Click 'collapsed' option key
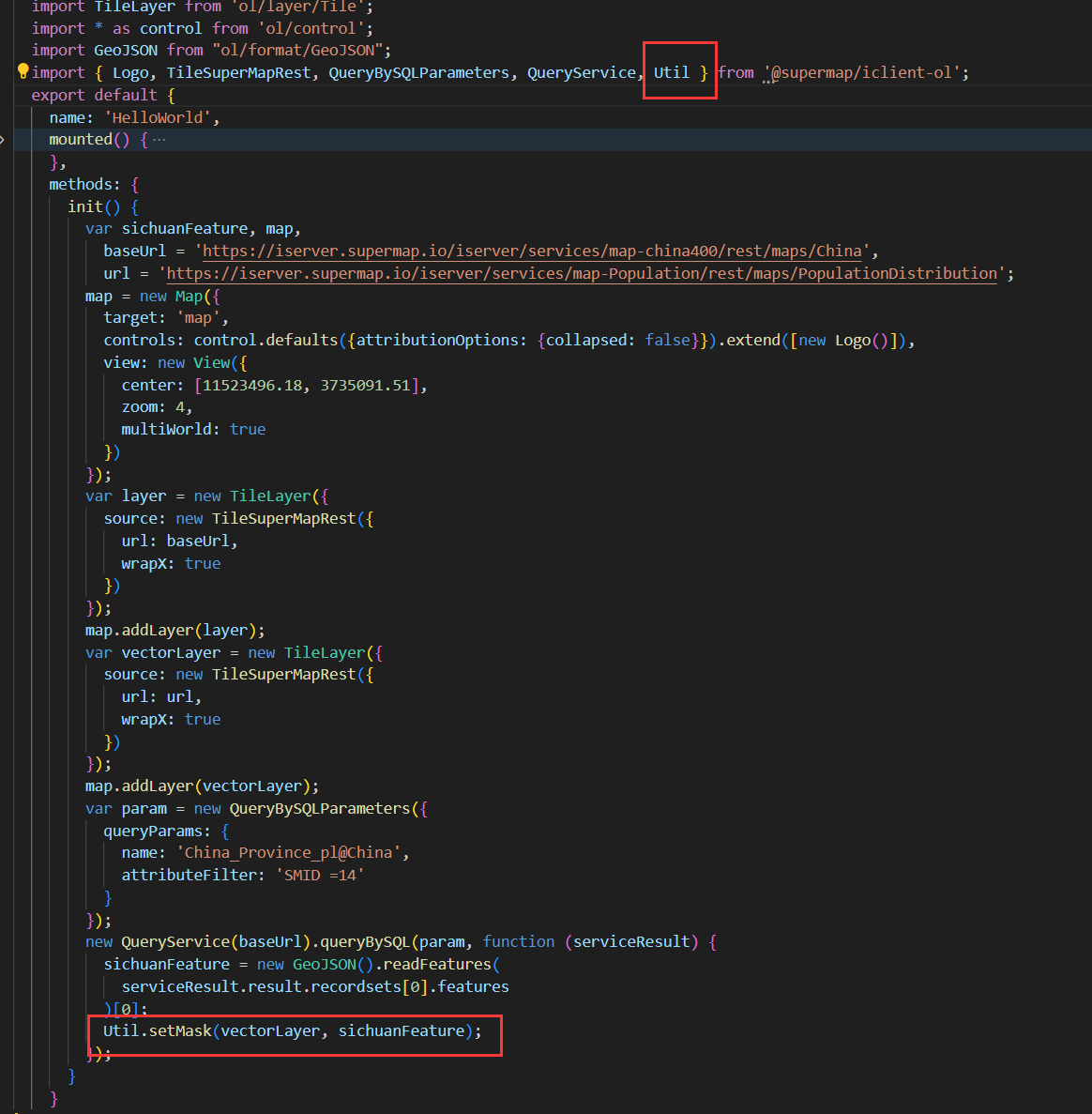 click(585, 341)
